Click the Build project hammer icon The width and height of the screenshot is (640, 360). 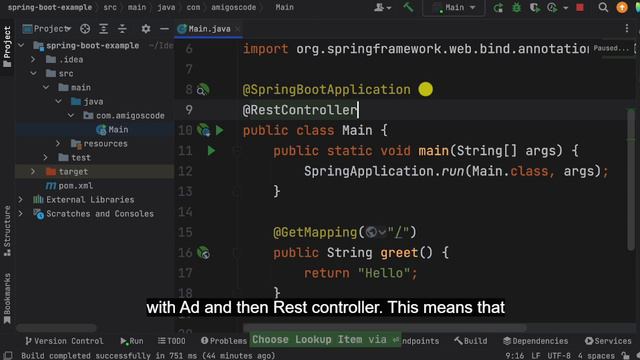click(x=408, y=7)
